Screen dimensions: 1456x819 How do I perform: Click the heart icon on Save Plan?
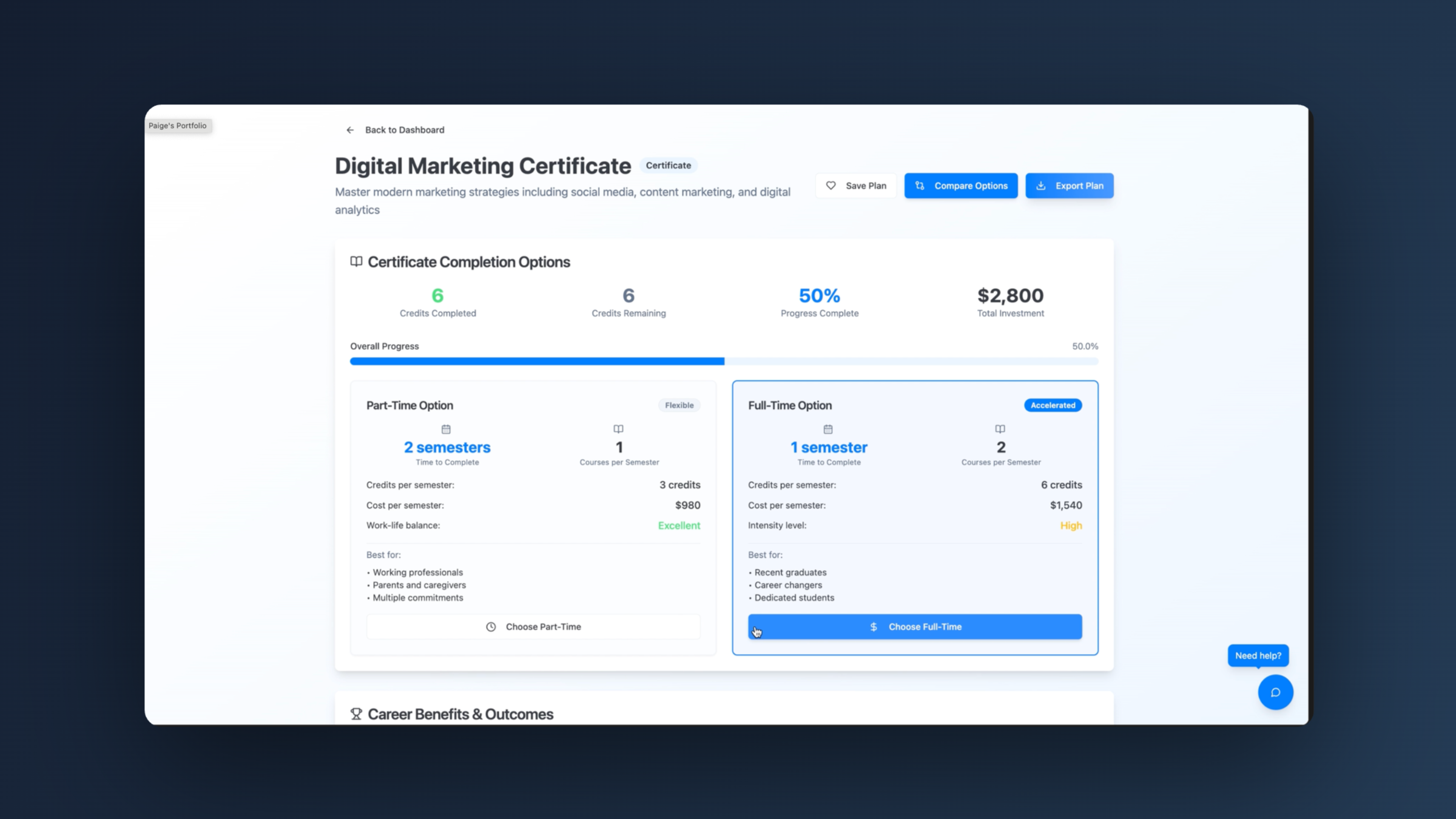tap(831, 186)
